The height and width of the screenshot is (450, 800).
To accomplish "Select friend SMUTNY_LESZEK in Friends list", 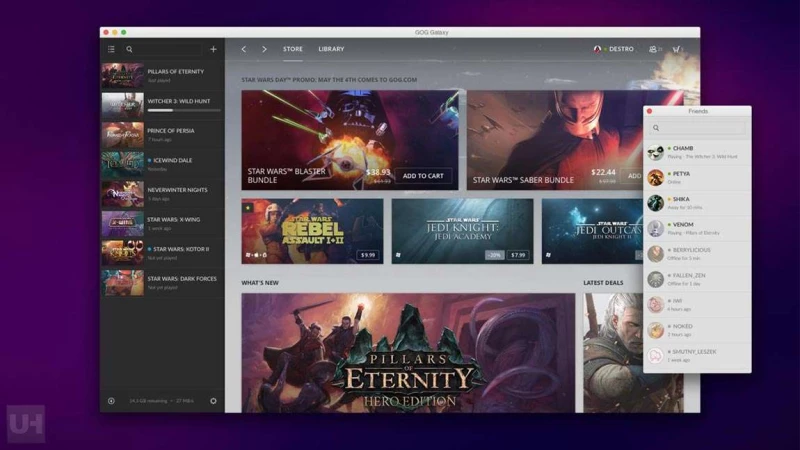I will point(697,356).
